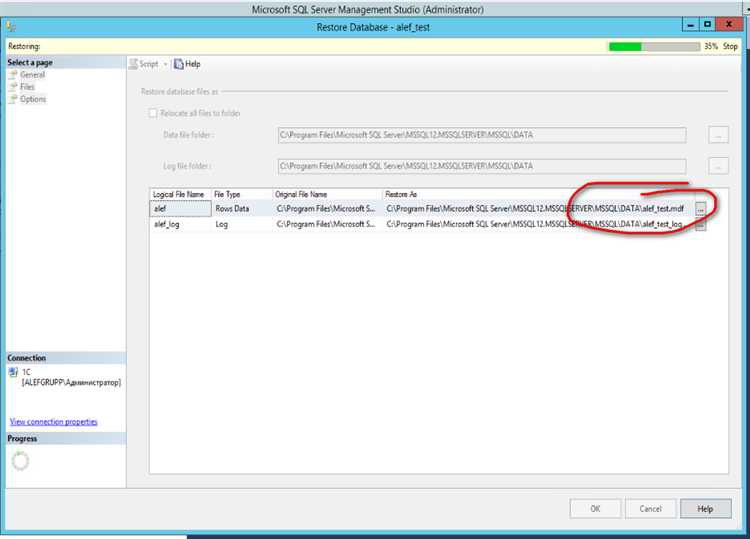Screen dimensions: 750x539
Task: Open the Options page
Action: tap(33, 99)
